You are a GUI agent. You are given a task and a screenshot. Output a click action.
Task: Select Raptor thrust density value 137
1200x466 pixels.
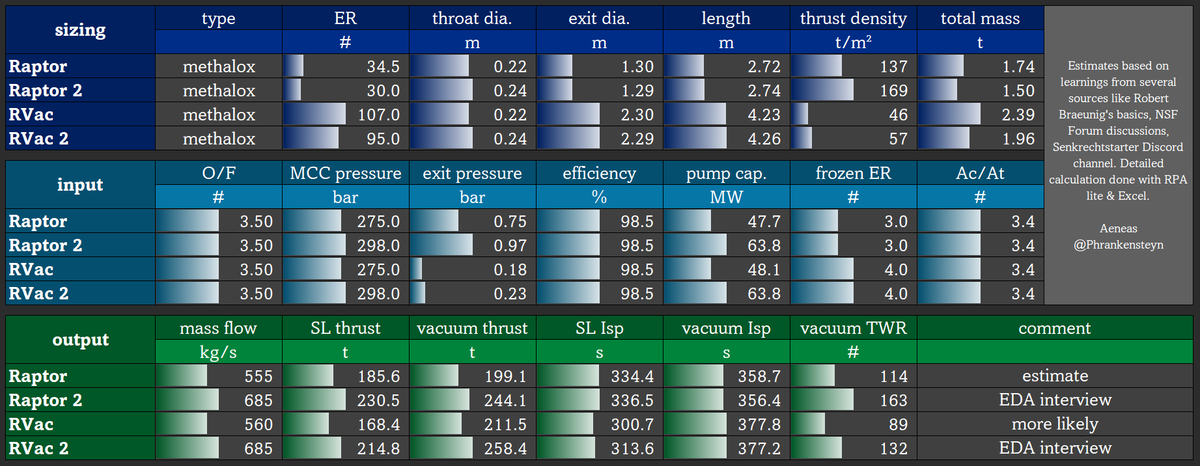click(852, 67)
